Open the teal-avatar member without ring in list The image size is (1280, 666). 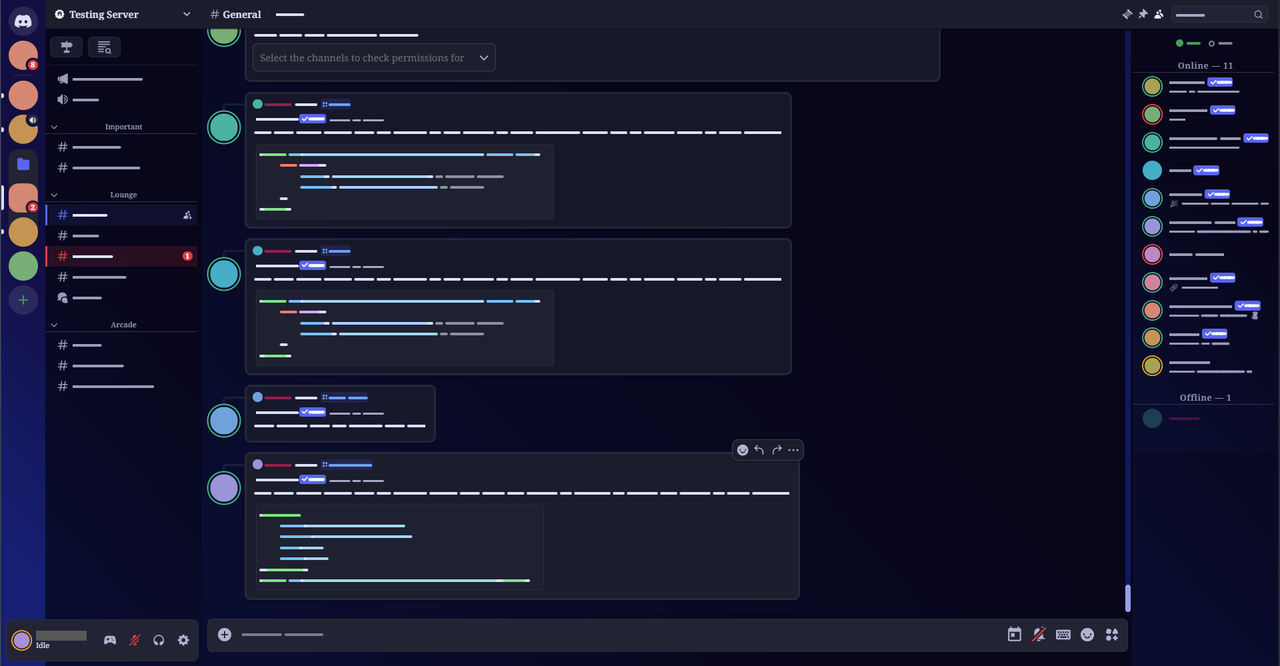1205,170
